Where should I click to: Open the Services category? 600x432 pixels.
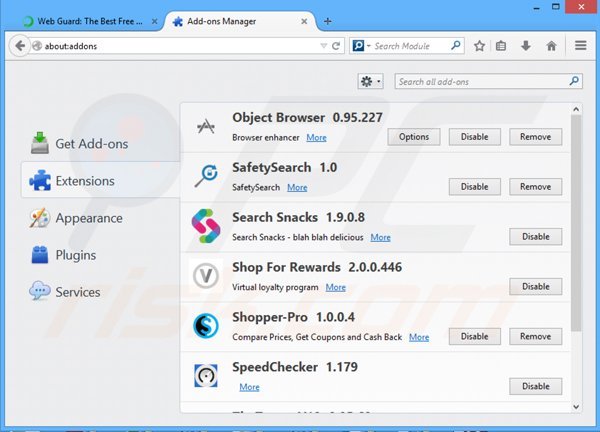pos(65,292)
